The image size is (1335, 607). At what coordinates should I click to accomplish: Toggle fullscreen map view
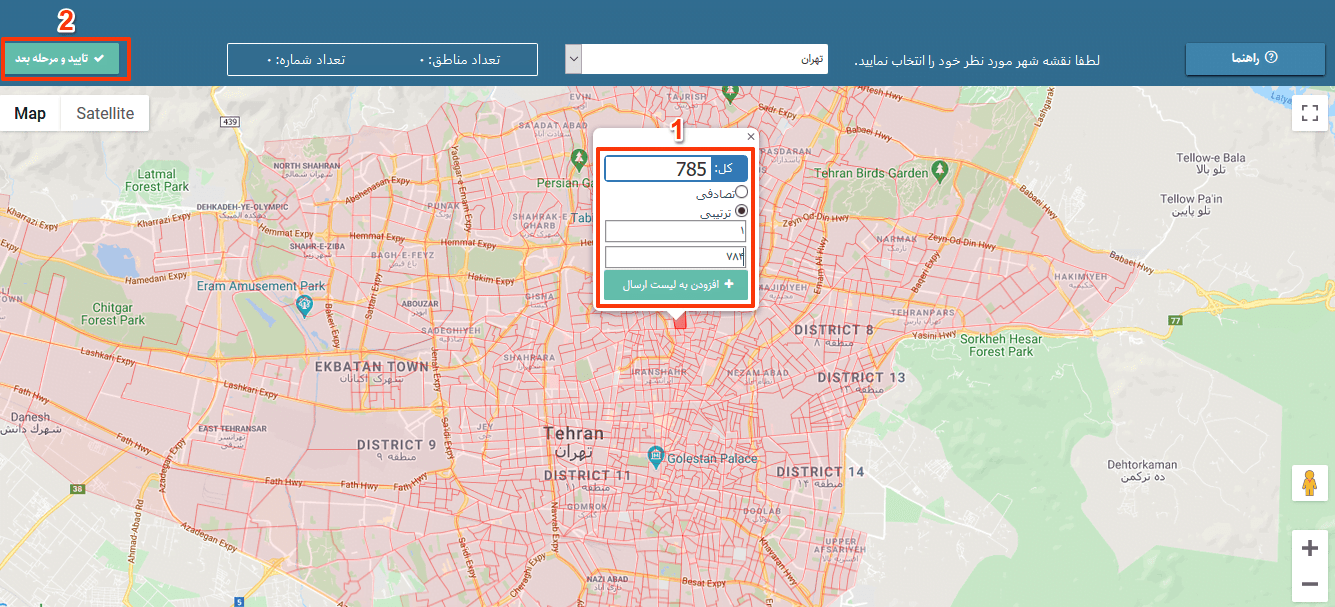click(x=1310, y=113)
